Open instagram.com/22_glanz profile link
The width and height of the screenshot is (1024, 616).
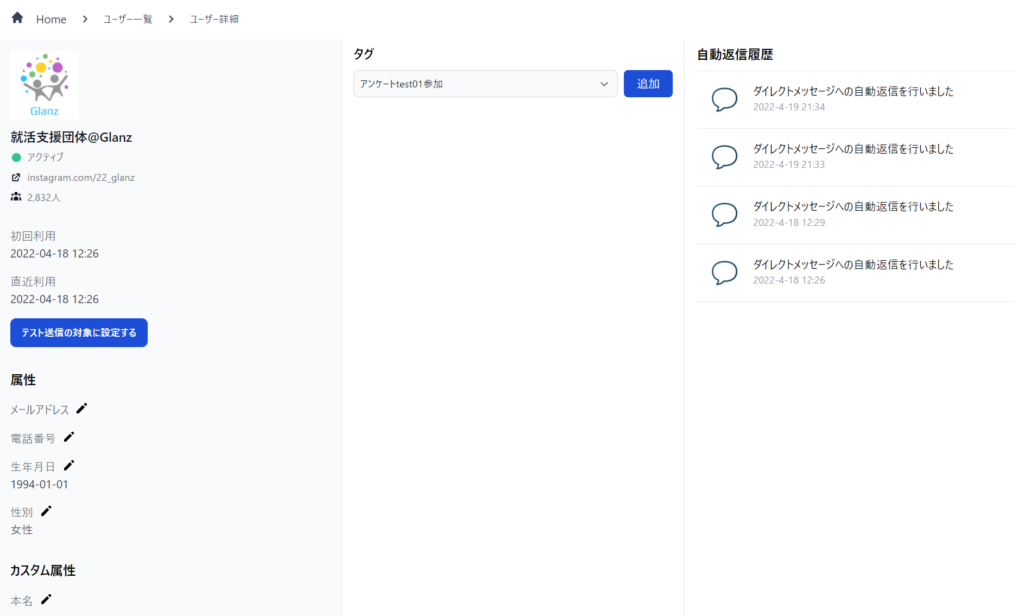(81, 177)
